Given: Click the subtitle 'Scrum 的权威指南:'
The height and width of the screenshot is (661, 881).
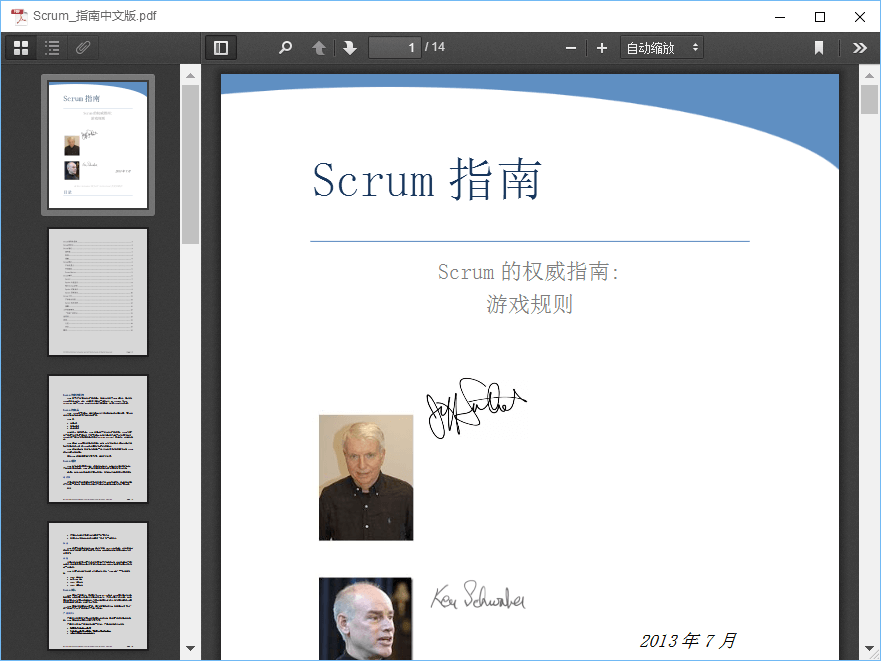Looking at the screenshot, I should point(528,272).
